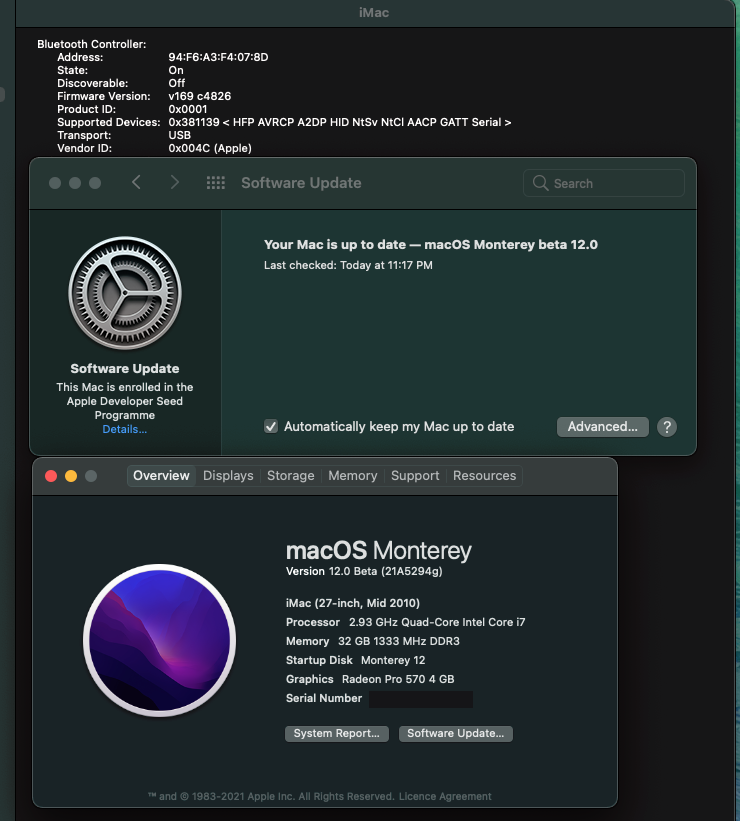Click startup disk value Monterey 12

[393, 660]
